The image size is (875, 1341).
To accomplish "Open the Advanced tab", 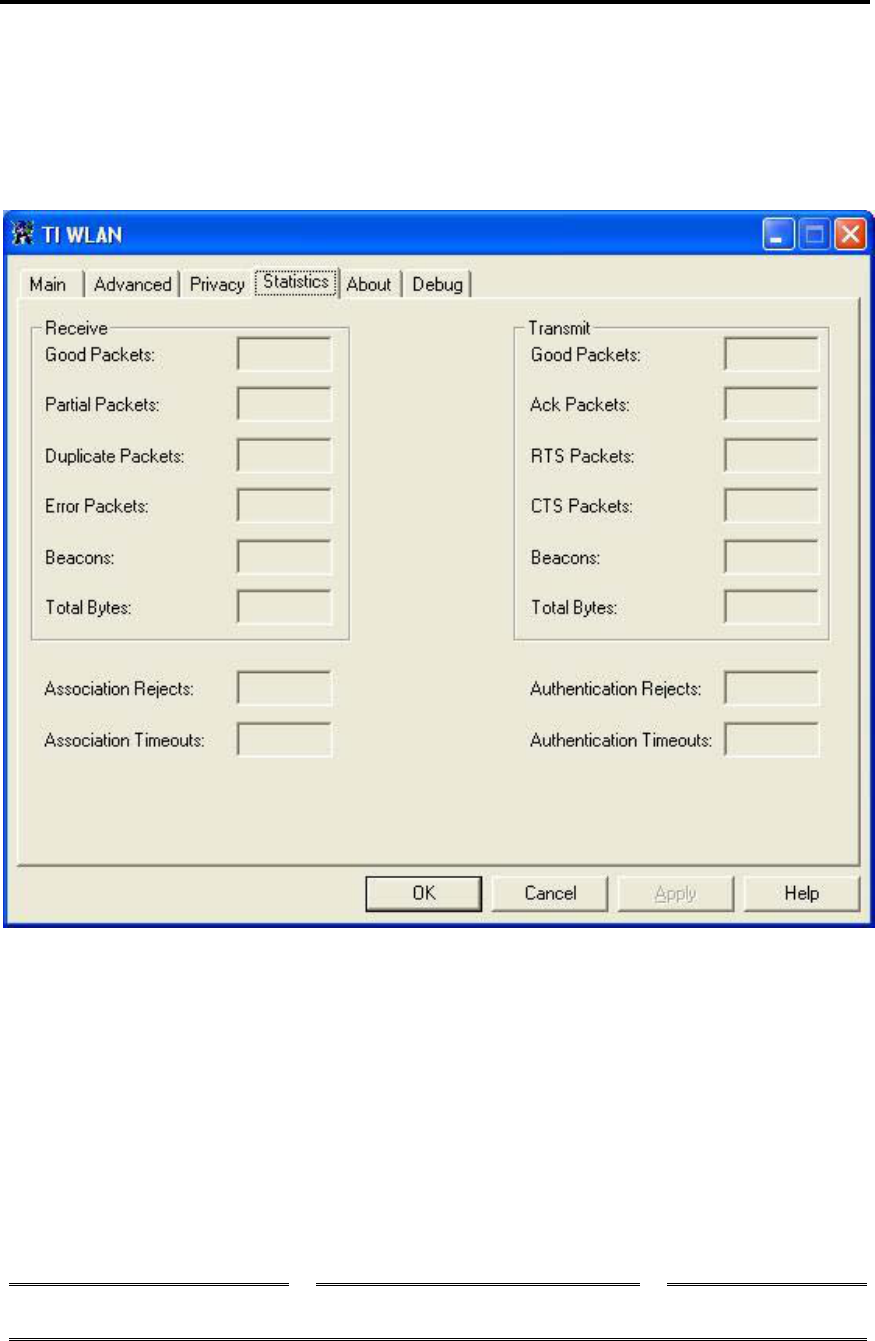I will click(x=132, y=285).
